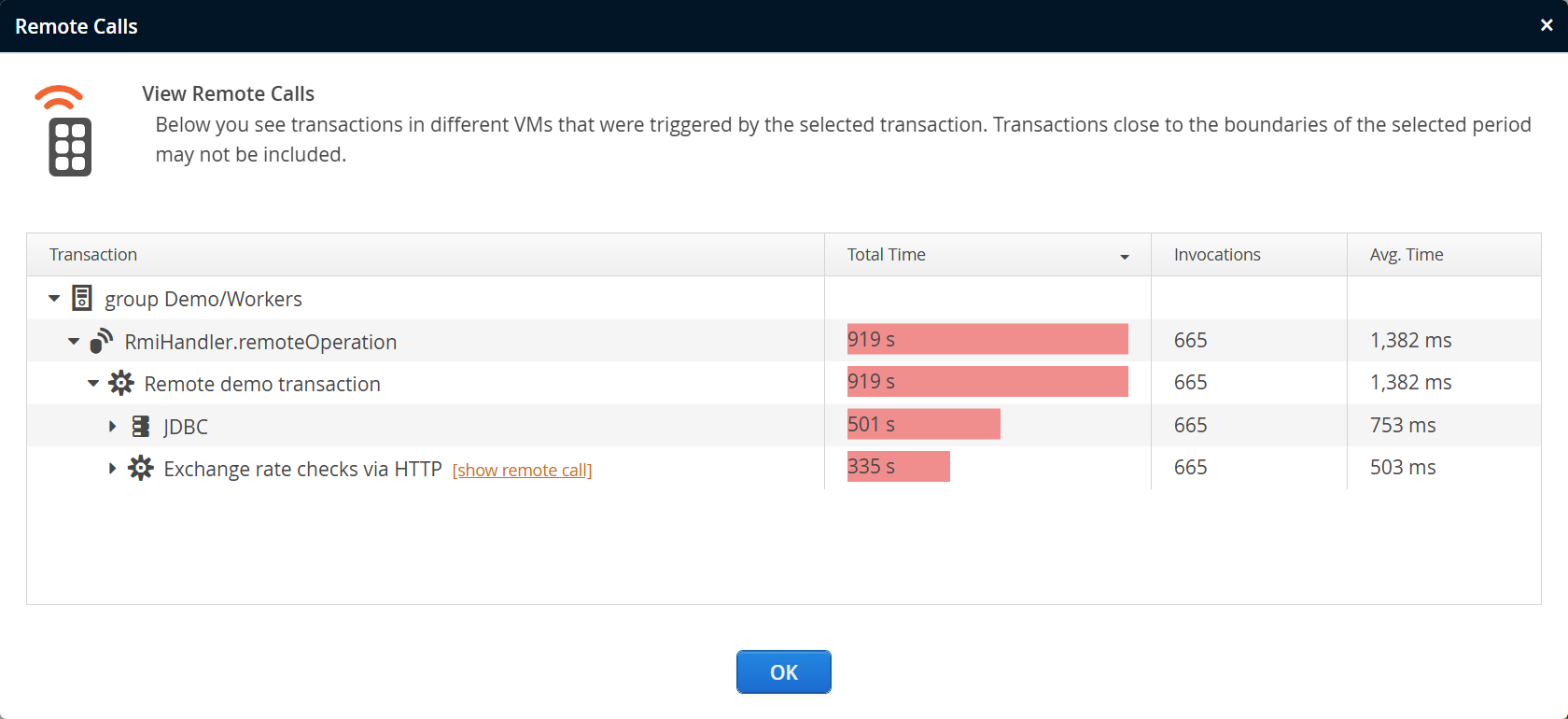Click the Avg. Time column header
This screenshot has height=719, width=1568.
coord(1407,255)
